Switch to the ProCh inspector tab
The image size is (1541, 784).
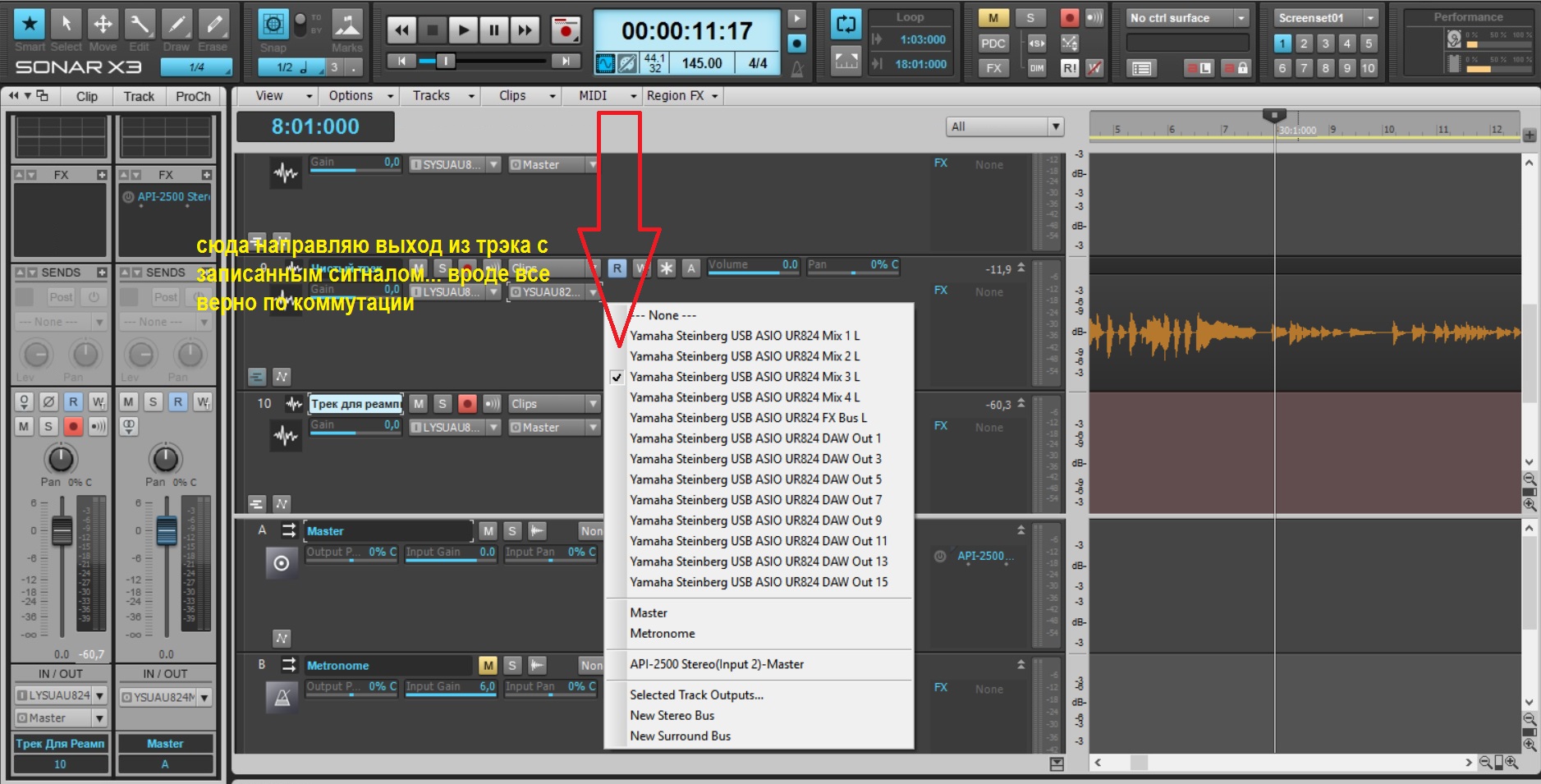pyautogui.click(x=193, y=97)
